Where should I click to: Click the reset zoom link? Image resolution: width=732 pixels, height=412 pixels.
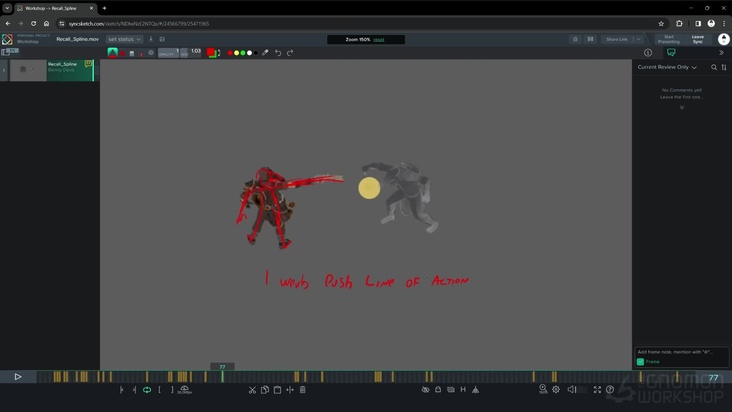379,39
